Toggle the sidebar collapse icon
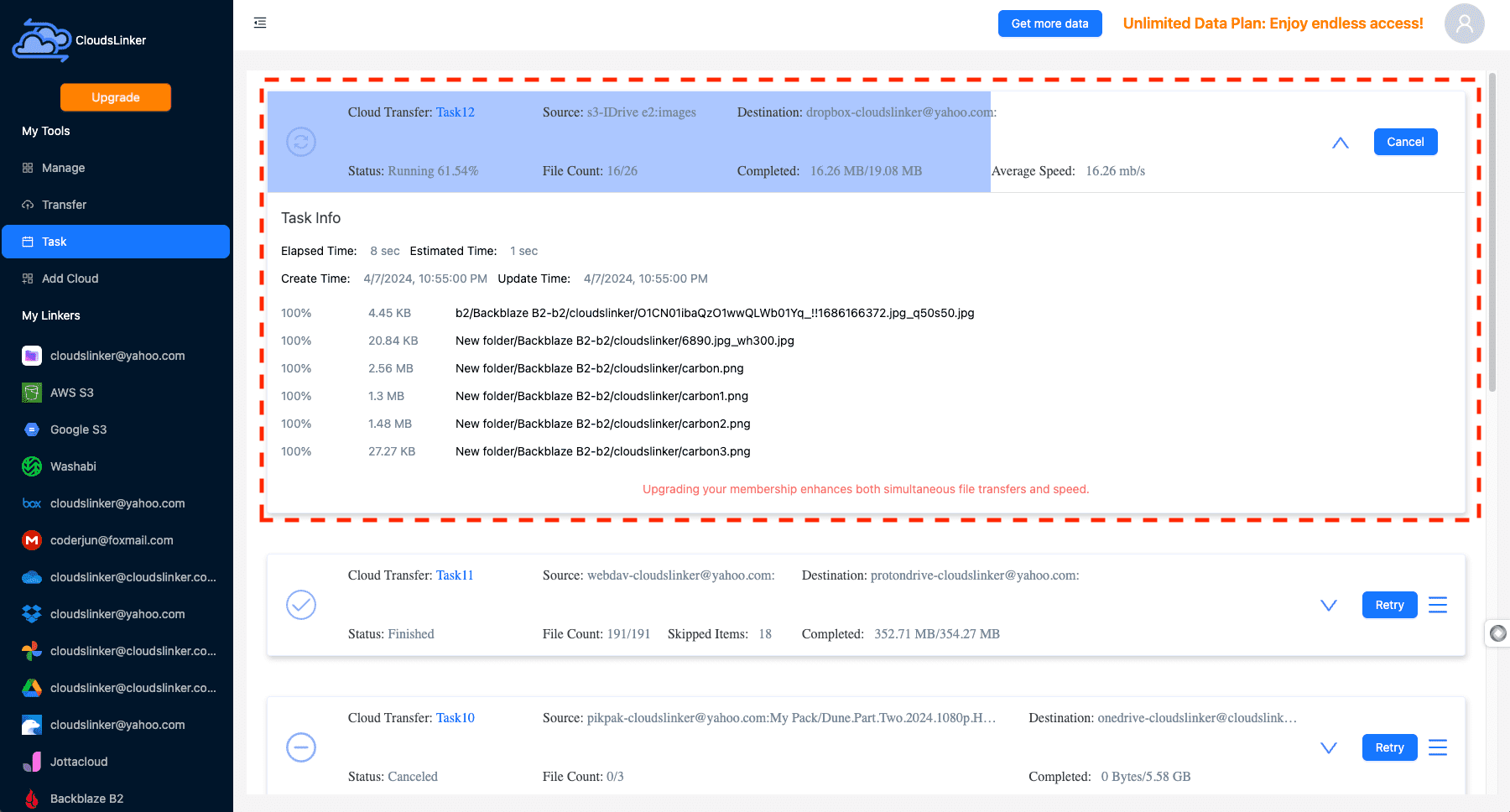Viewport: 1510px width, 812px height. tap(260, 23)
